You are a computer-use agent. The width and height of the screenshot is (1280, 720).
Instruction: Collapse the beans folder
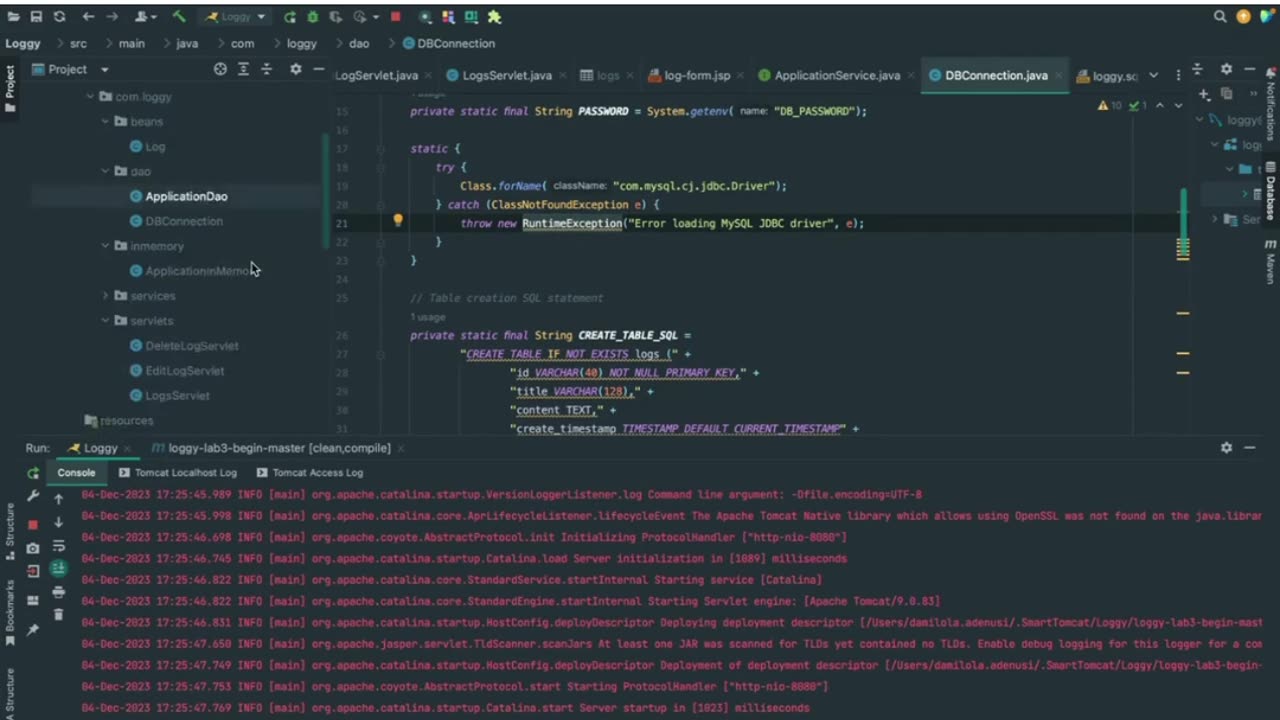click(106, 121)
